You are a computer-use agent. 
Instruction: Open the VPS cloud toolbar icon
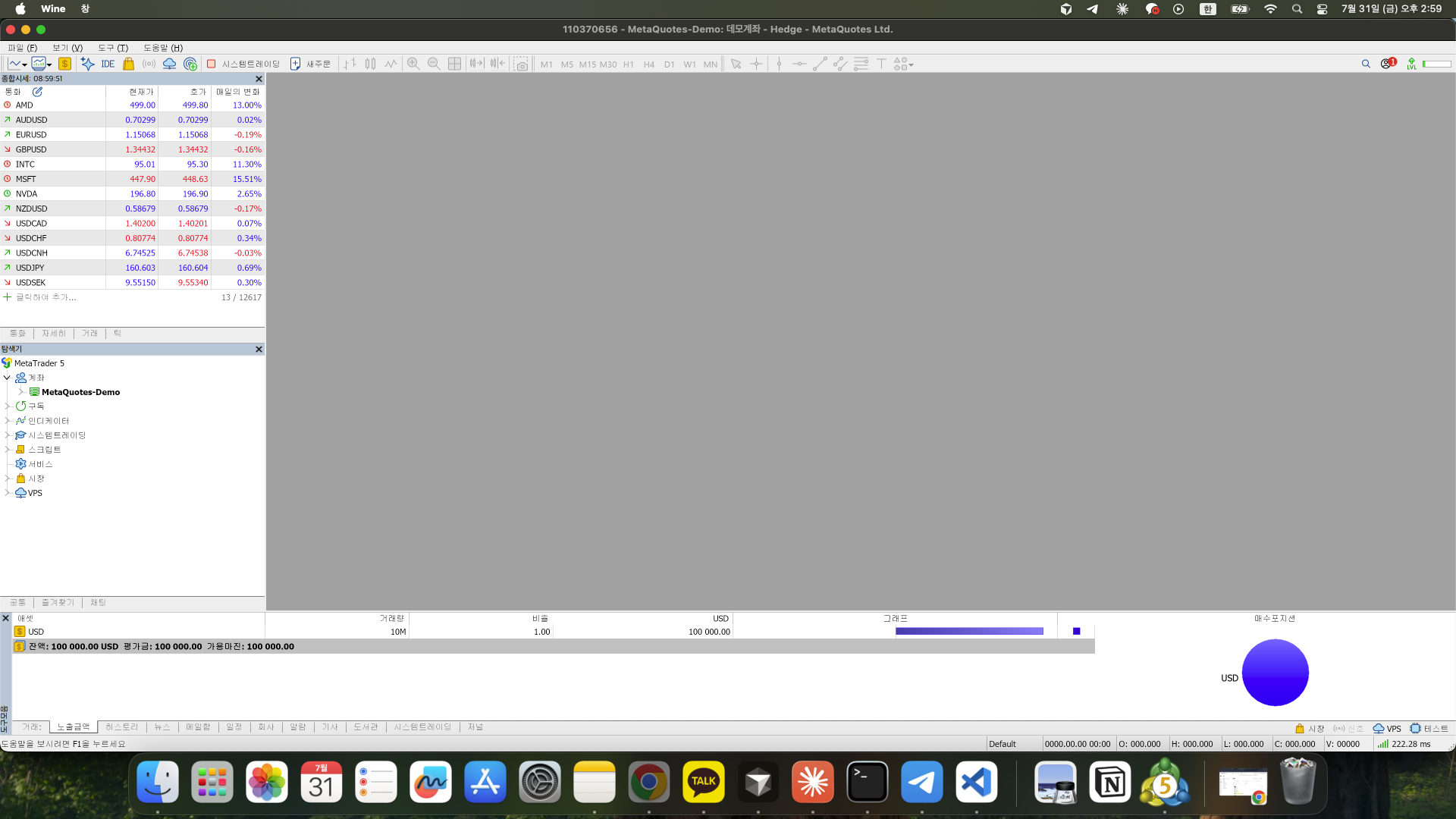pyautogui.click(x=170, y=64)
